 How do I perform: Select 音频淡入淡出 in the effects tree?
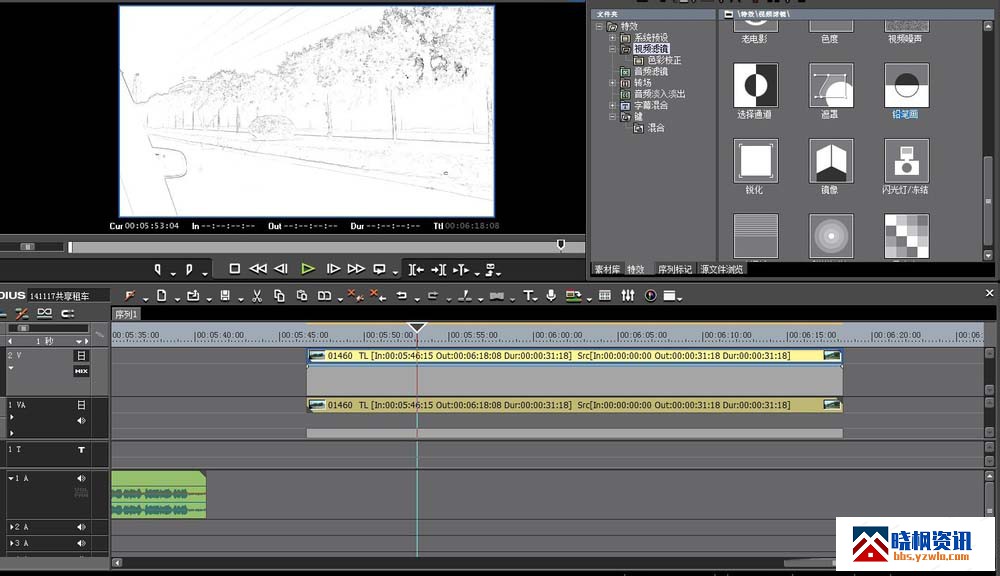click(659, 94)
